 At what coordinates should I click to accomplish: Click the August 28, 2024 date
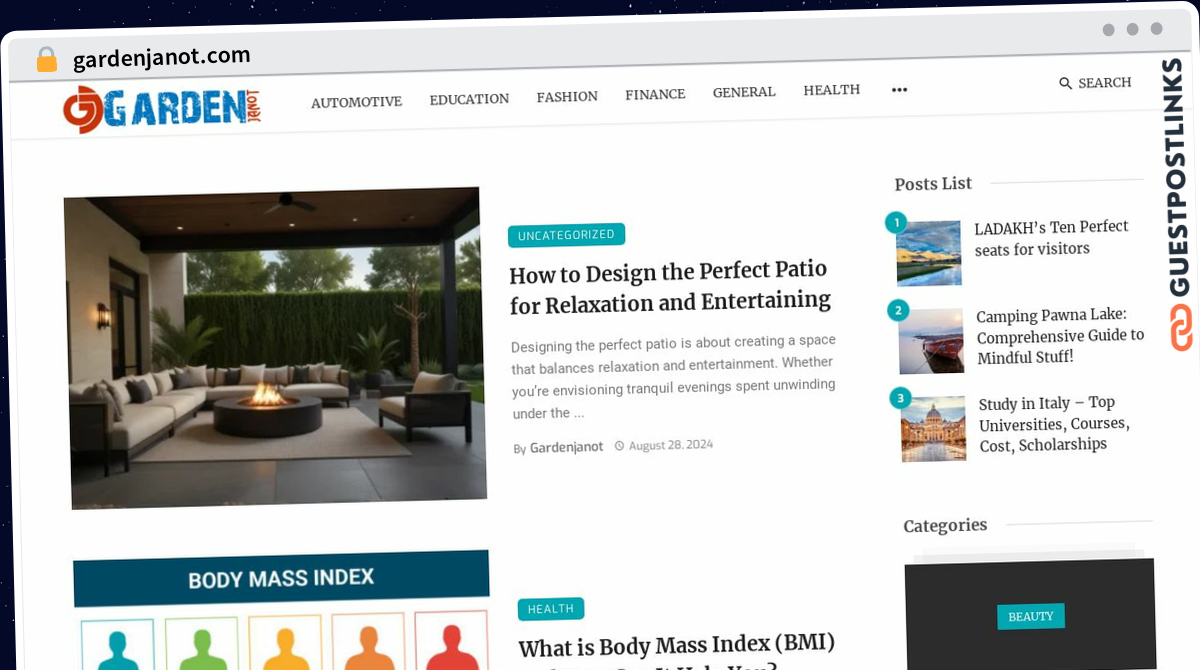pyautogui.click(x=671, y=445)
